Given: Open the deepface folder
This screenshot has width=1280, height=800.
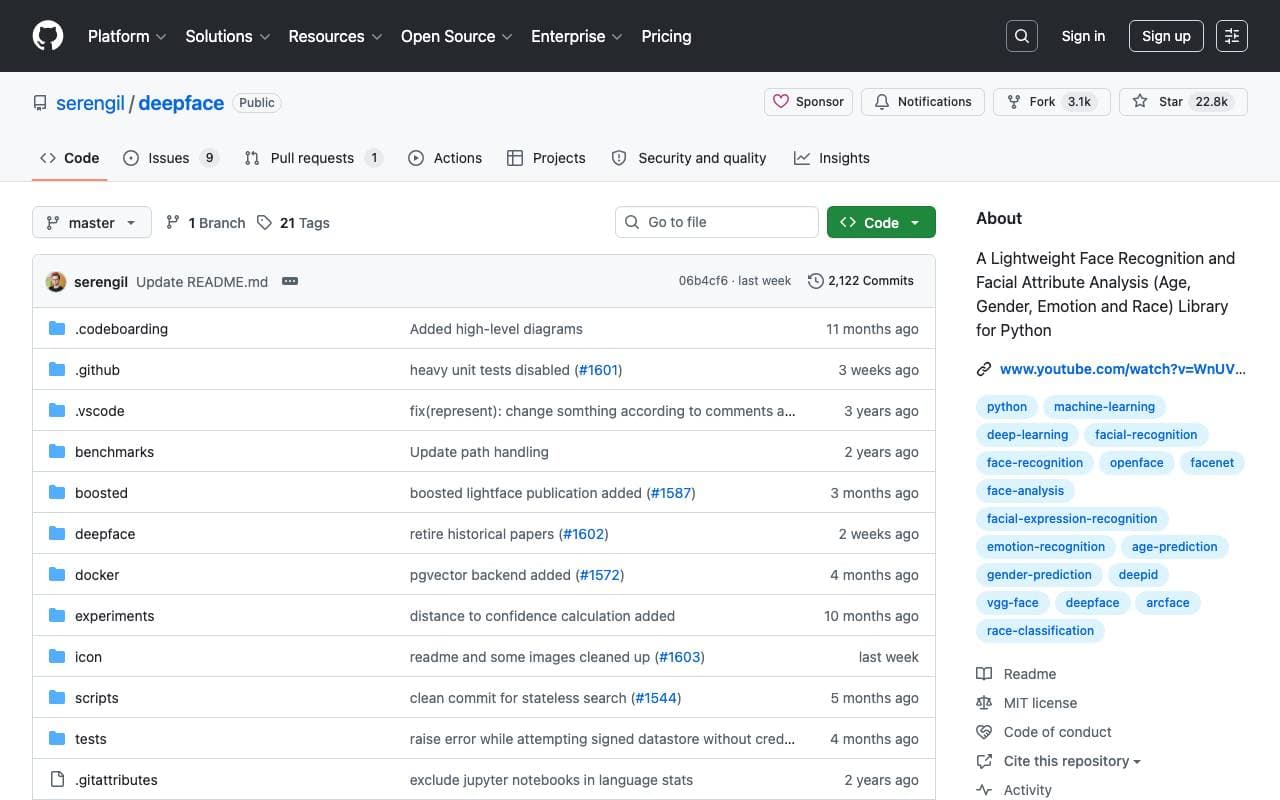Looking at the screenshot, I should (x=105, y=534).
